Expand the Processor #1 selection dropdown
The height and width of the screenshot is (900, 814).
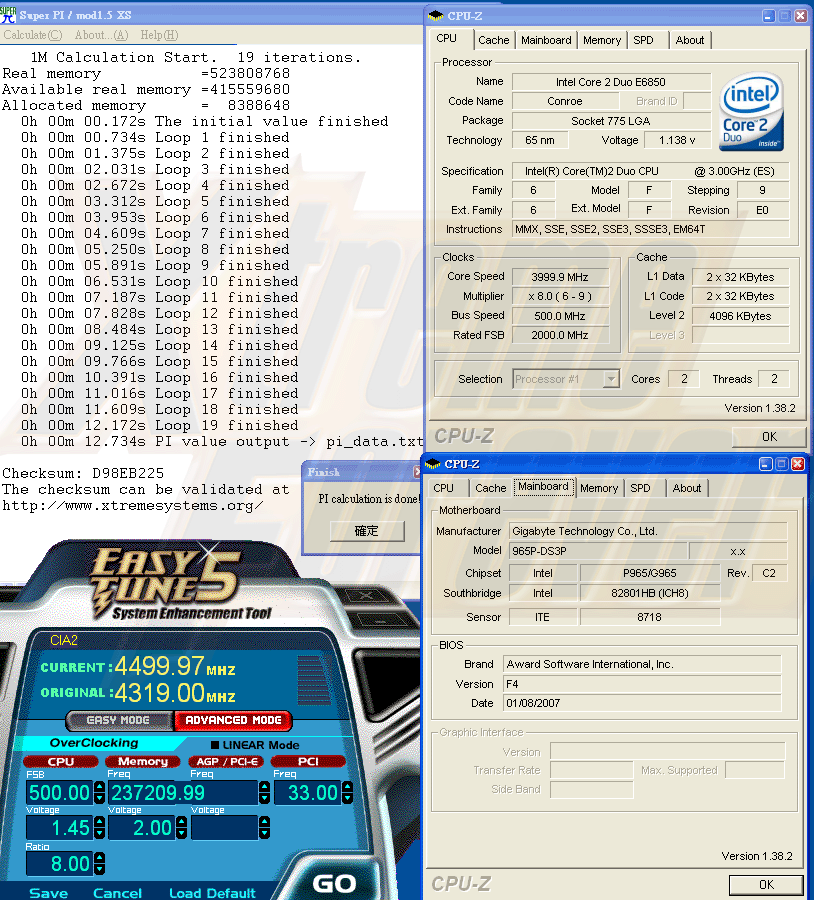click(611, 379)
